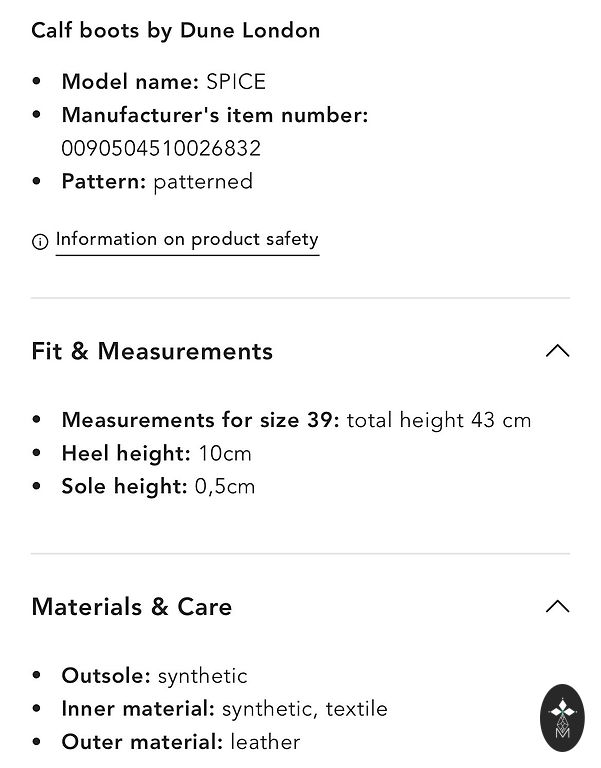Click the Outsole: synthetic entry

(x=154, y=676)
